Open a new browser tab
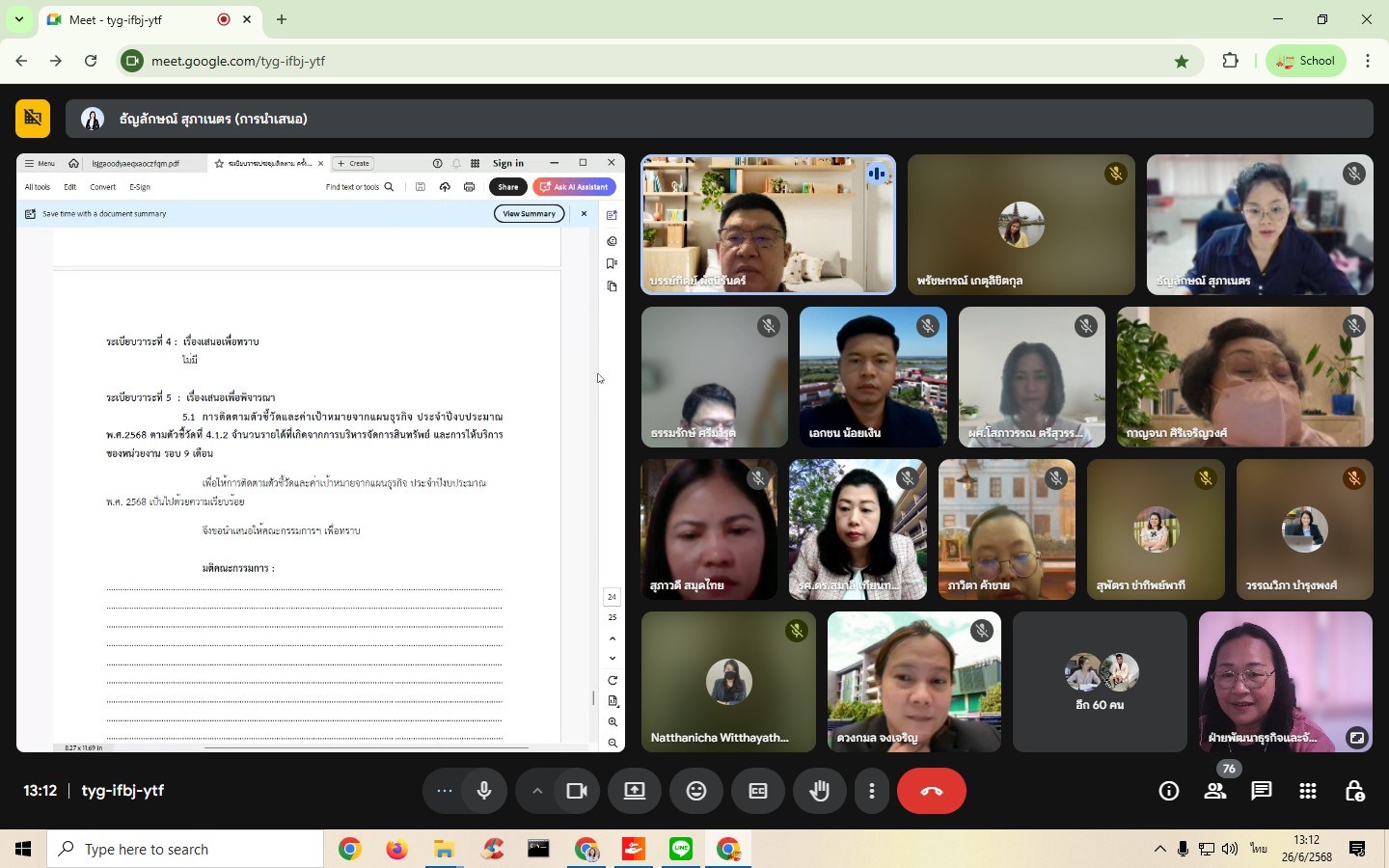The width and height of the screenshot is (1389, 868). tap(282, 19)
